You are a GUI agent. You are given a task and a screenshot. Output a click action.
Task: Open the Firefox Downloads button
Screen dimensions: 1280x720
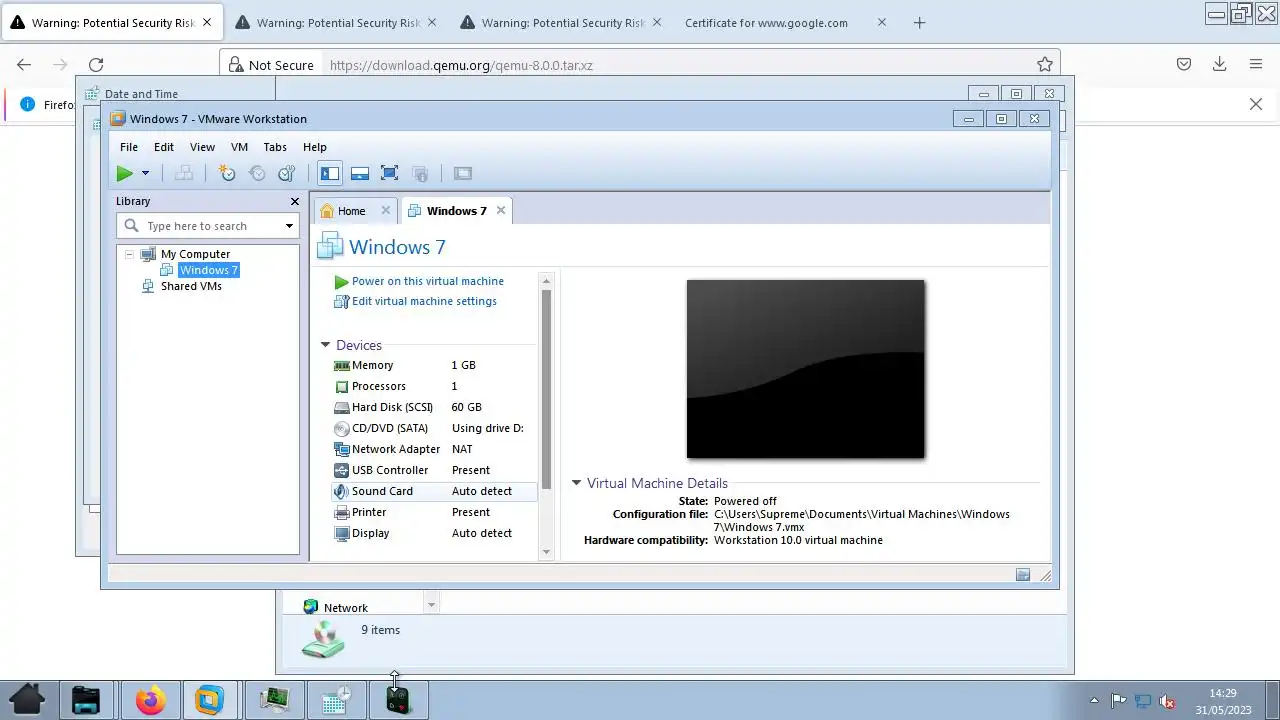(1219, 65)
